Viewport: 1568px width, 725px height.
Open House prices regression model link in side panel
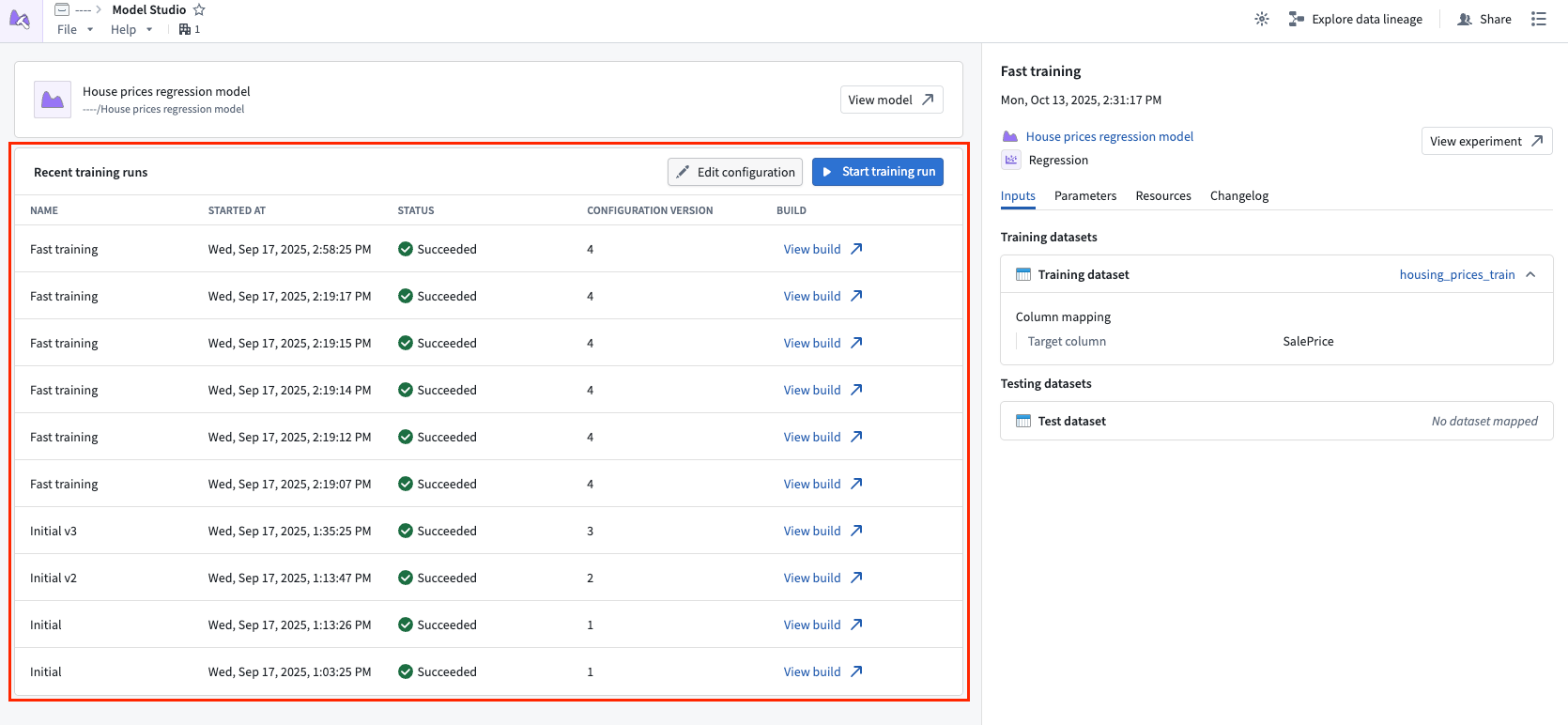[x=1110, y=136]
